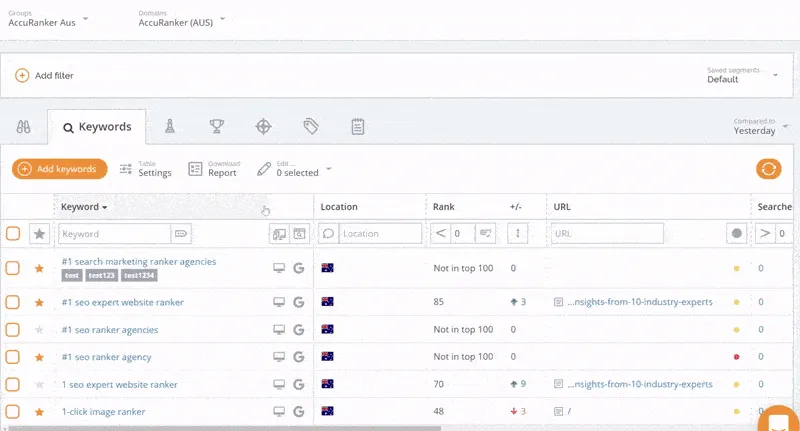
Task: Click the orange refresh button
Action: 768,169
